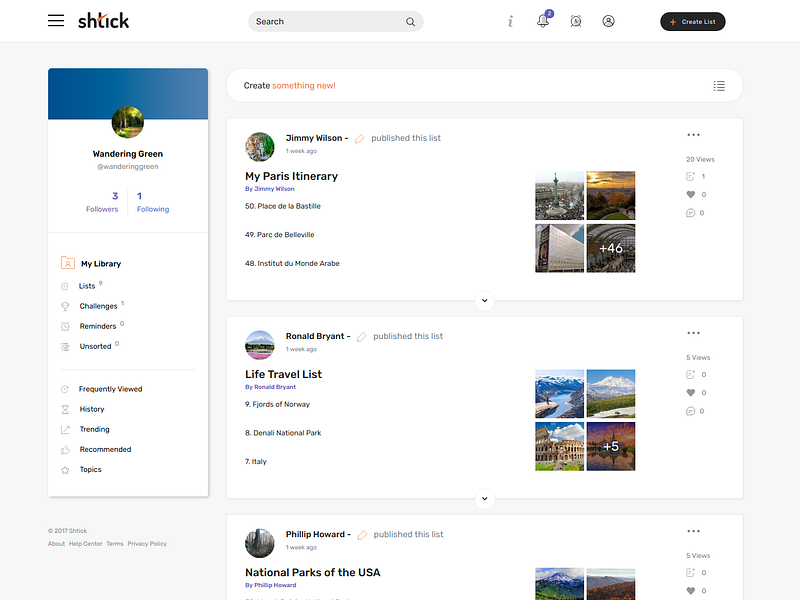The image size is (800, 600).
Task: Open notifications bell
Action: (543, 21)
